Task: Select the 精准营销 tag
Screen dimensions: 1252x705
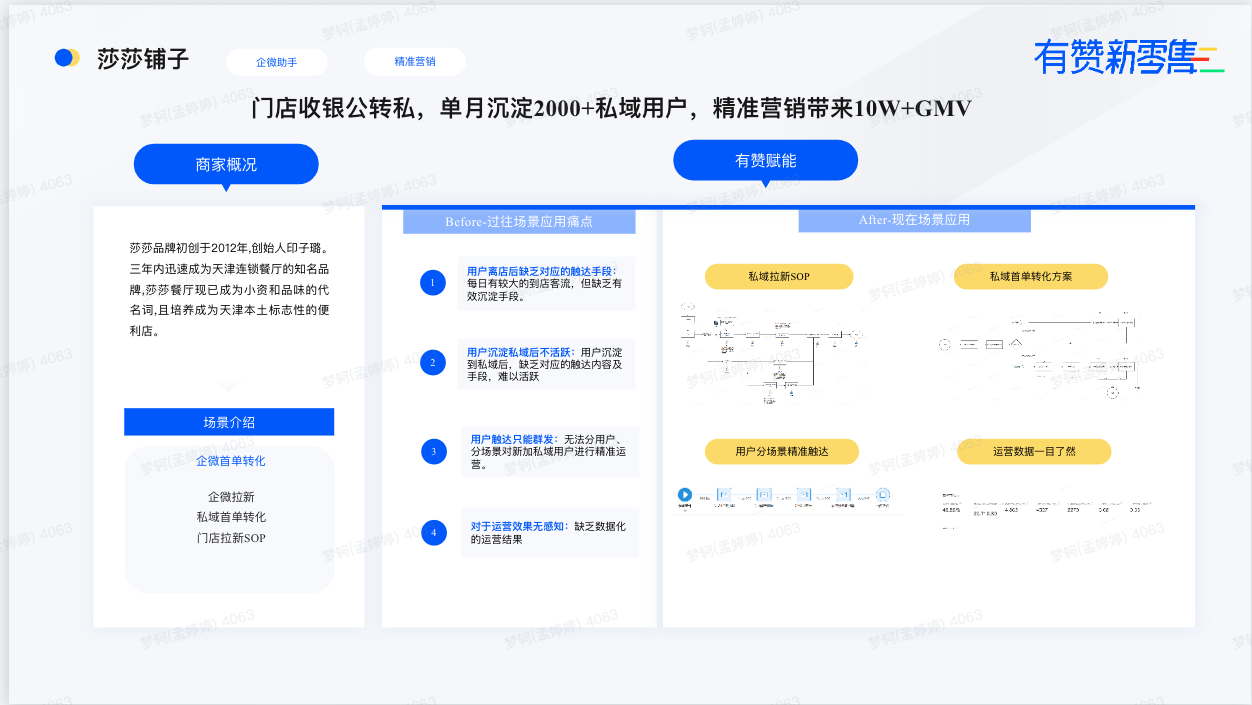Action: [415, 61]
